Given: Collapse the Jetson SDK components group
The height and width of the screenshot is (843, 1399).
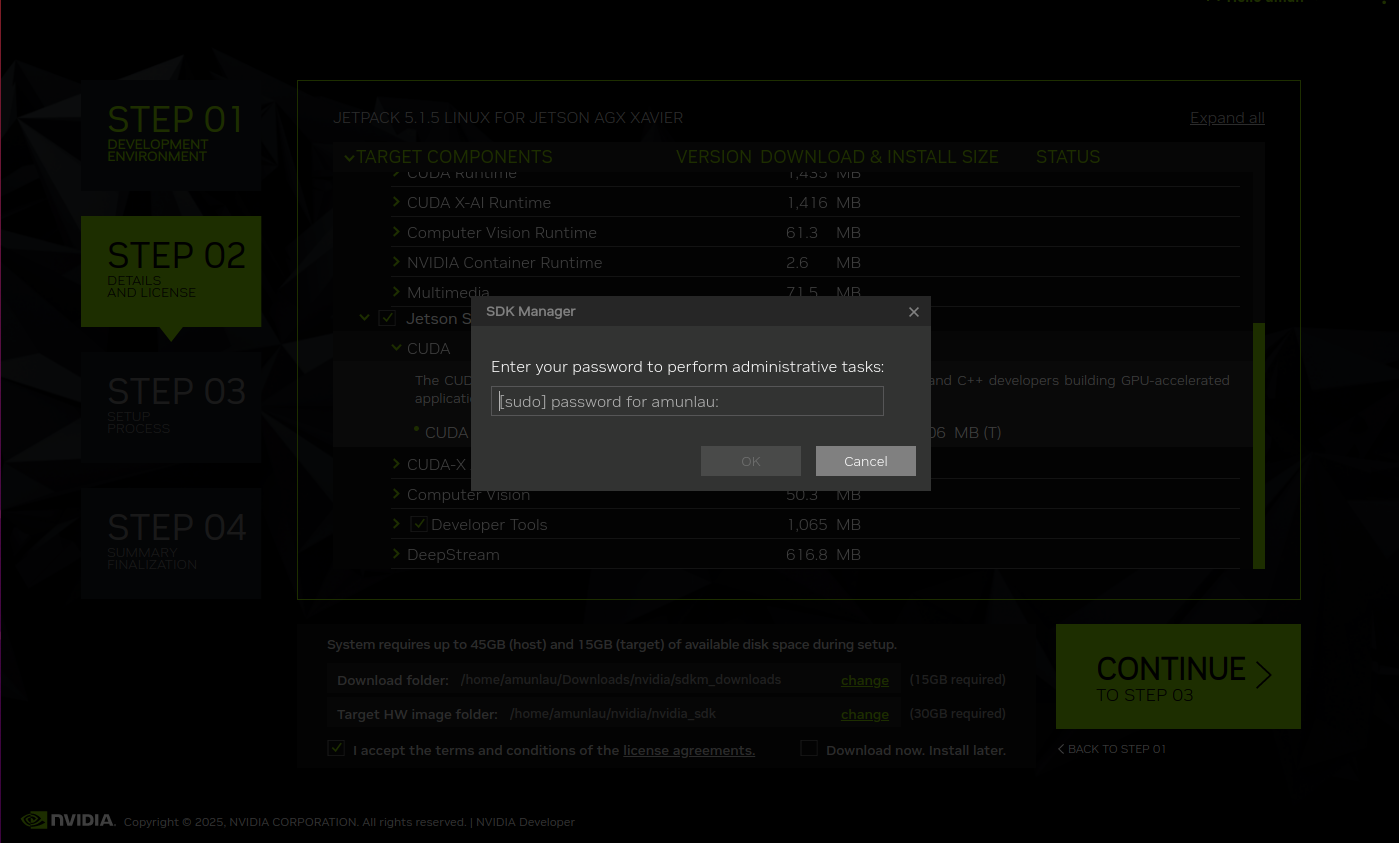Looking at the screenshot, I should [365, 318].
